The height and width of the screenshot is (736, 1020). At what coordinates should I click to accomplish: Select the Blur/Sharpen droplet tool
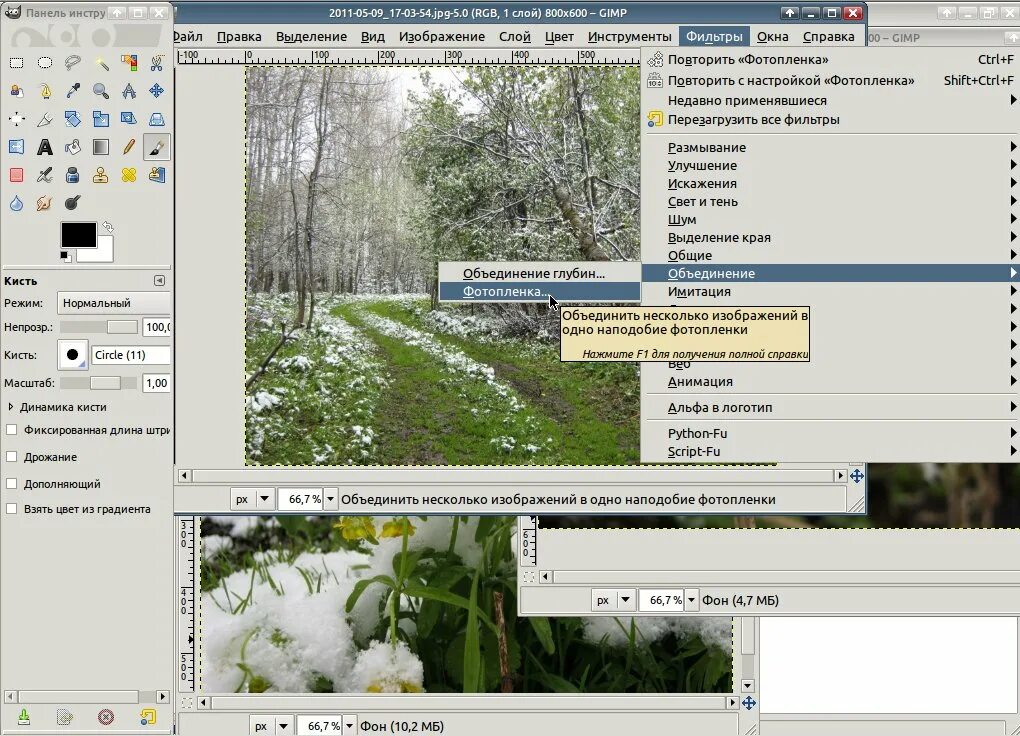16,203
